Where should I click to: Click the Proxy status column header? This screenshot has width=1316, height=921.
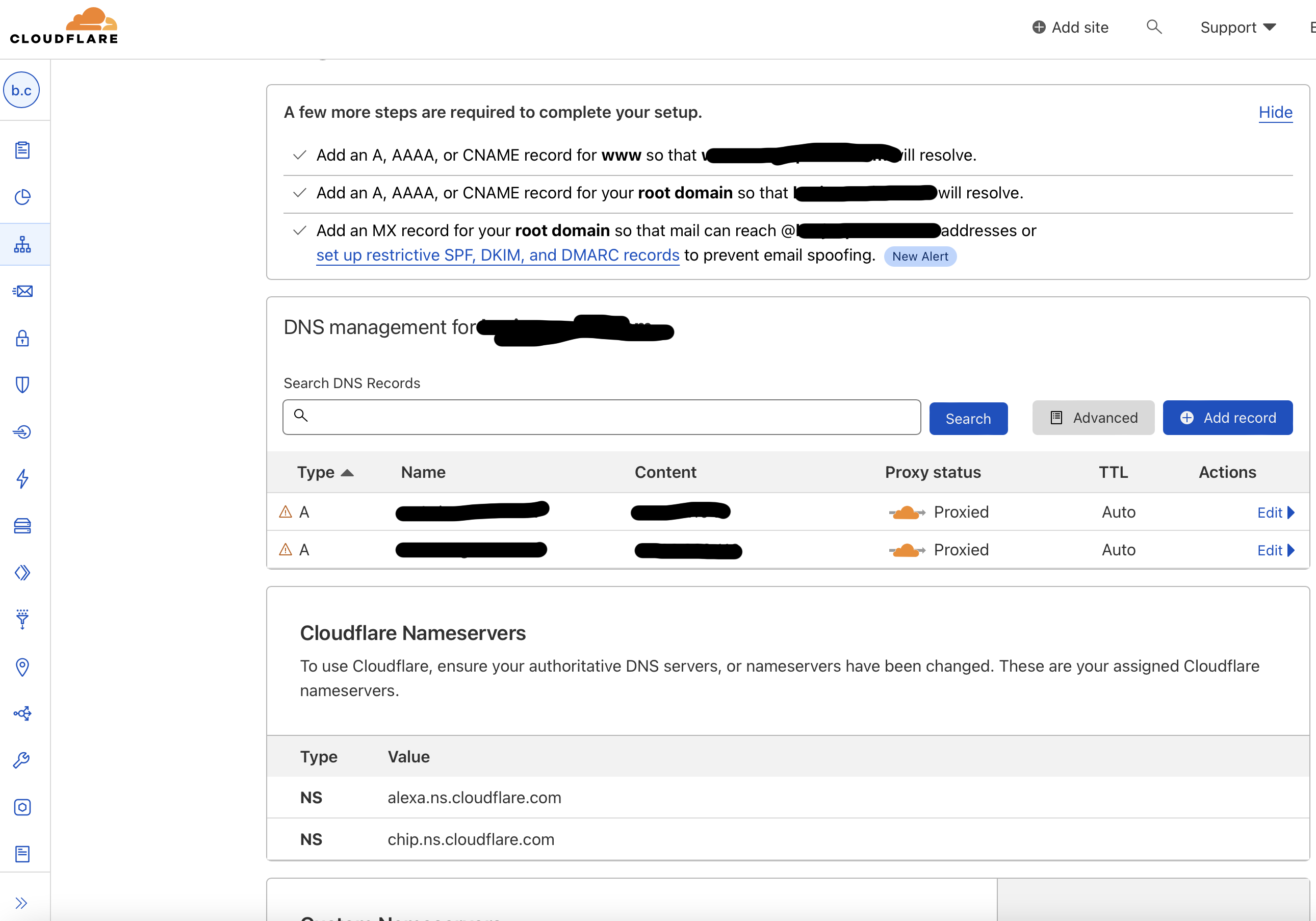[933, 472]
